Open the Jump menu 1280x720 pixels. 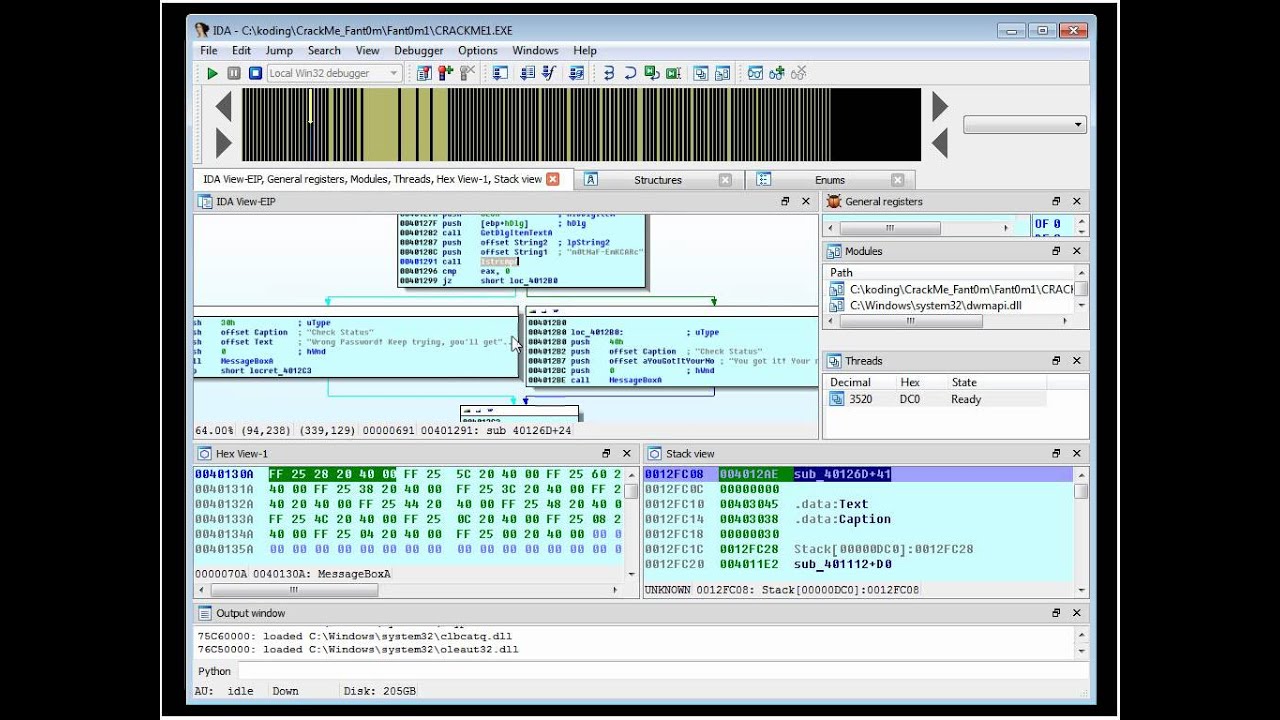point(279,51)
